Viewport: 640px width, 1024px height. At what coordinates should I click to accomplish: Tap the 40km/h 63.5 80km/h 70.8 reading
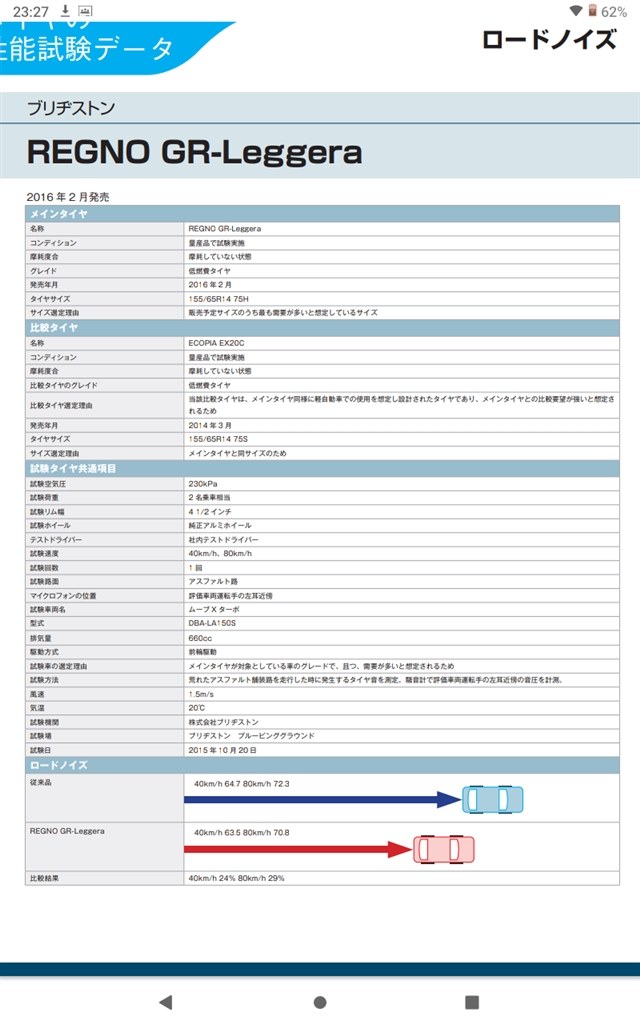(x=242, y=833)
